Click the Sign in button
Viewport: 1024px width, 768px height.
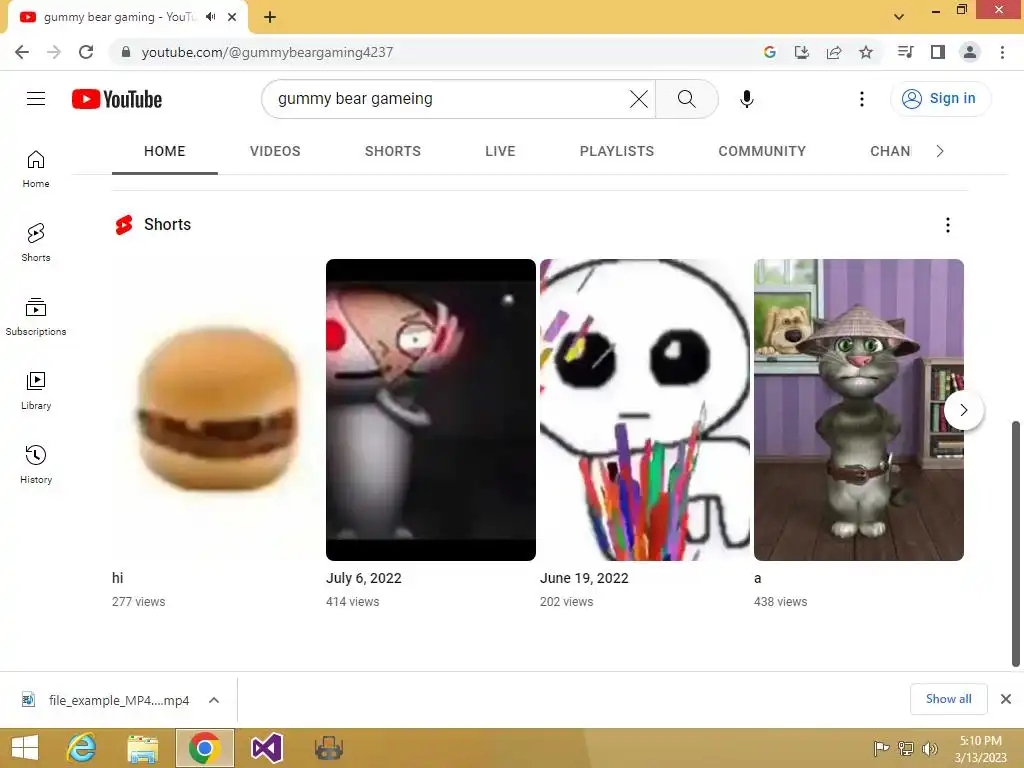(940, 99)
